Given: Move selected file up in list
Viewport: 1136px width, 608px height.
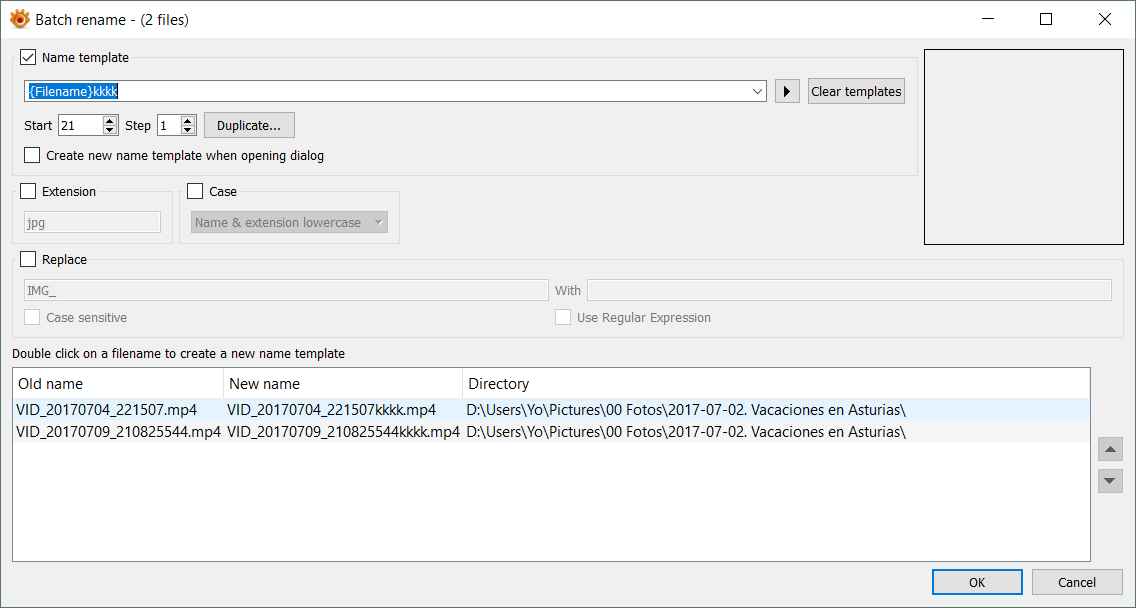Looking at the screenshot, I should pyautogui.click(x=1110, y=449).
